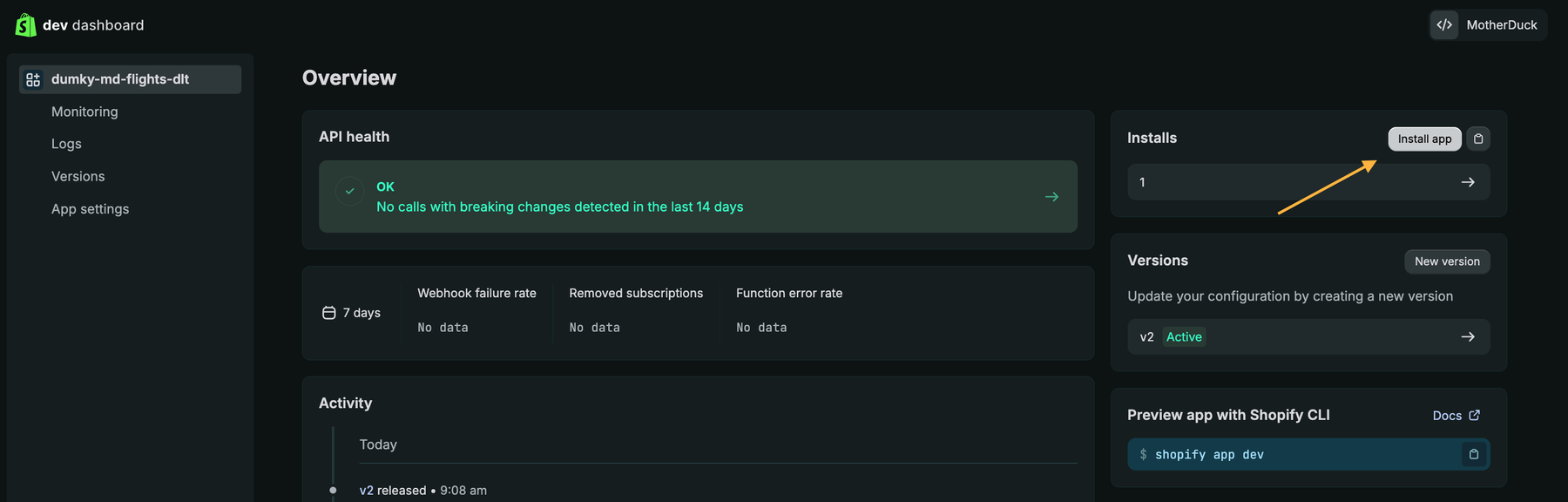This screenshot has height=502, width=1568.
Task: Open the installs list arrow
Action: tap(1468, 182)
